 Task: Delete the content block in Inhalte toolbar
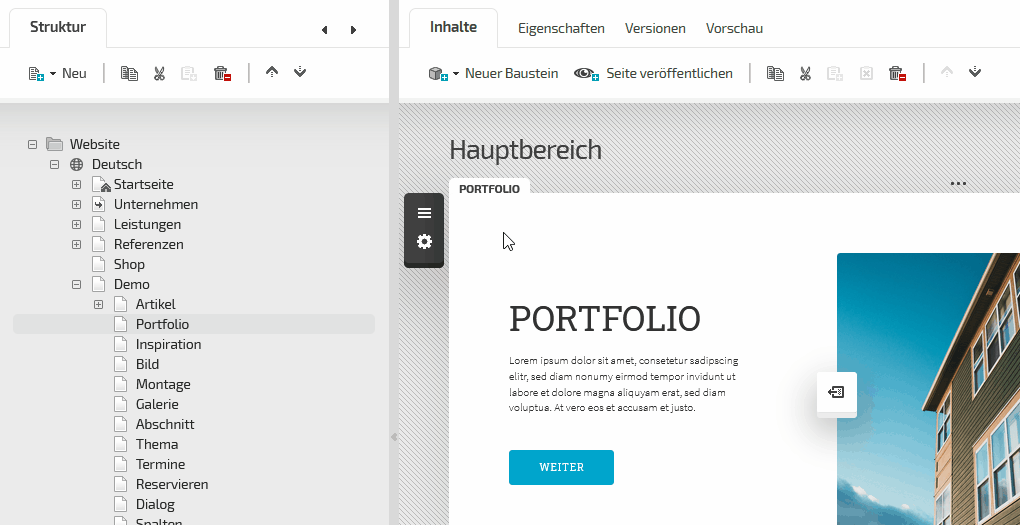[x=897, y=73]
